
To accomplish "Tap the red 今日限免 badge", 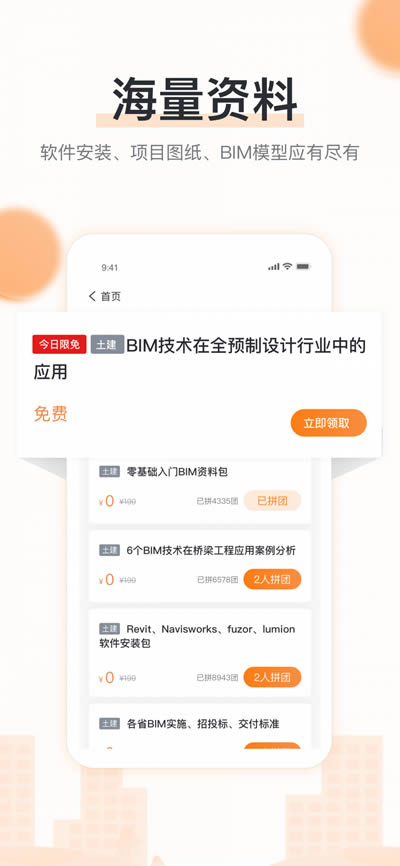I will pyautogui.click(x=60, y=345).
